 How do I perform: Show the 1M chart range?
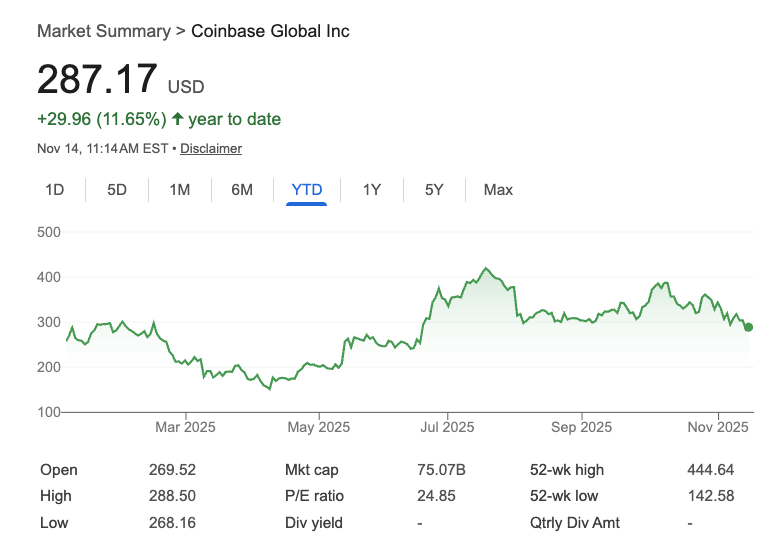(180, 189)
